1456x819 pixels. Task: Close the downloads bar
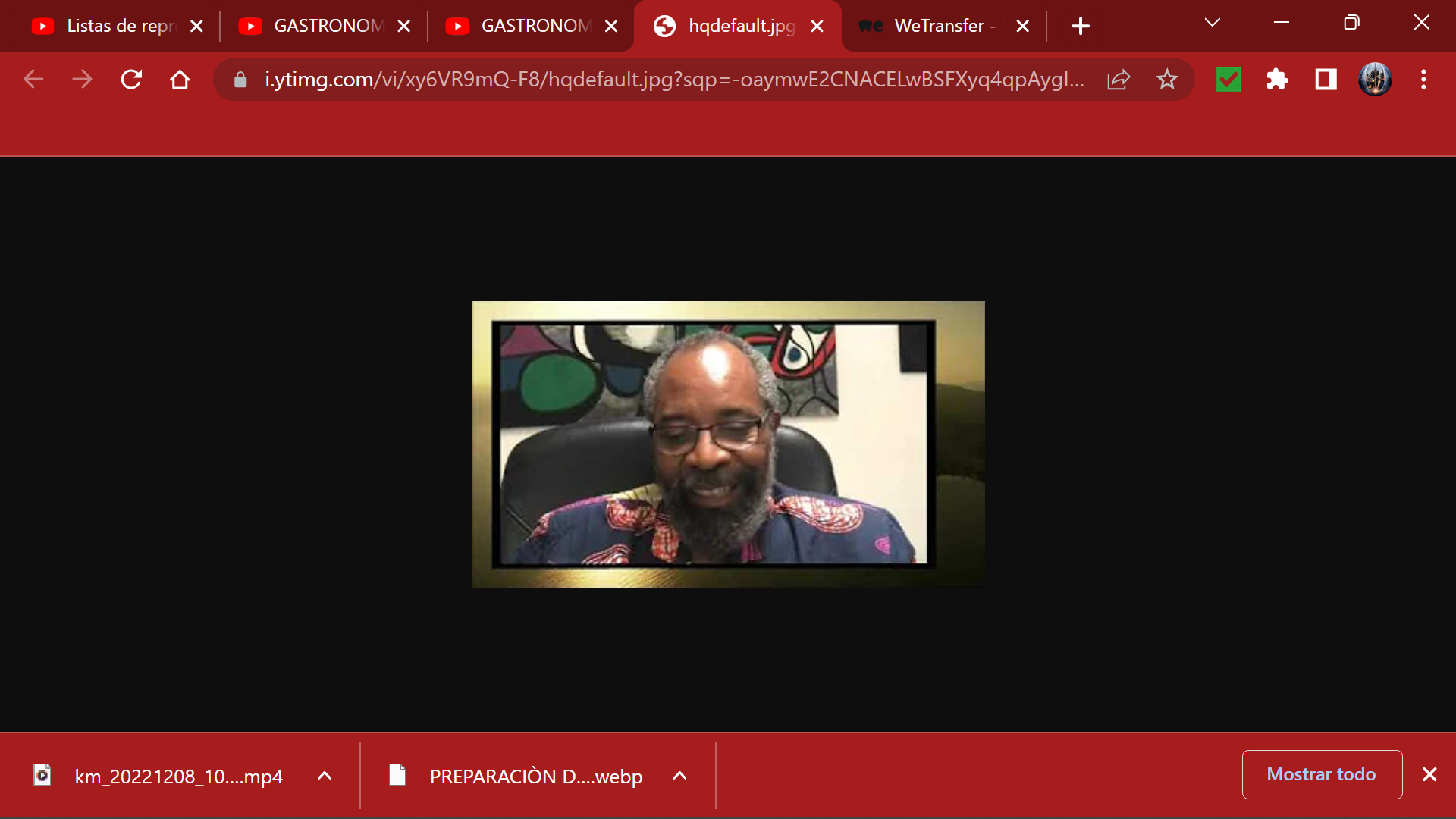tap(1429, 774)
